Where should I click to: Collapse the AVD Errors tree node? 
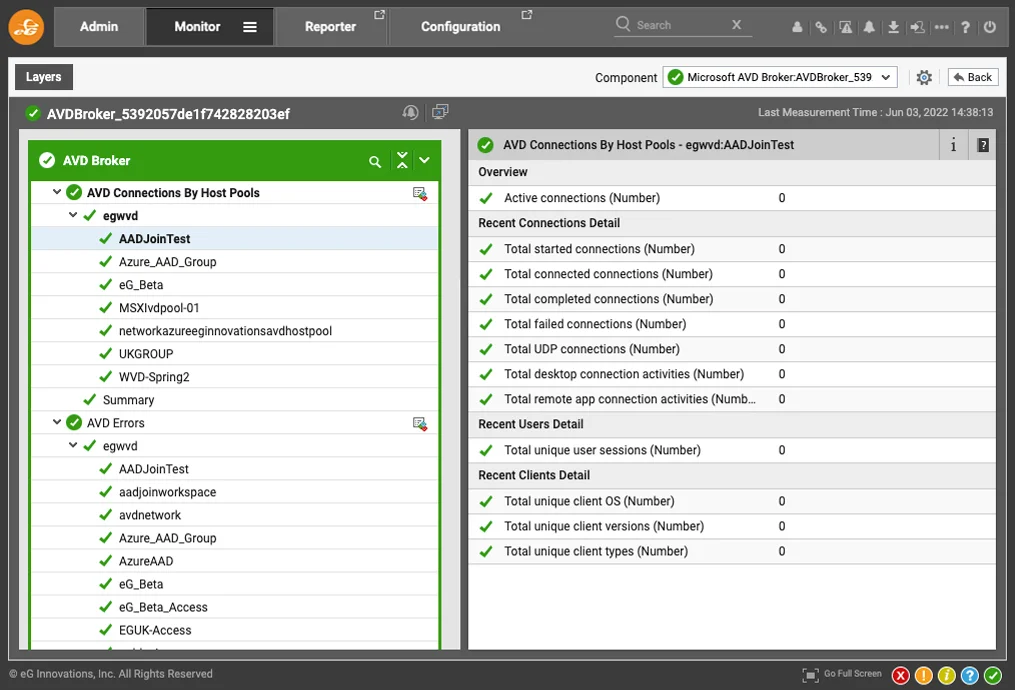coord(57,422)
